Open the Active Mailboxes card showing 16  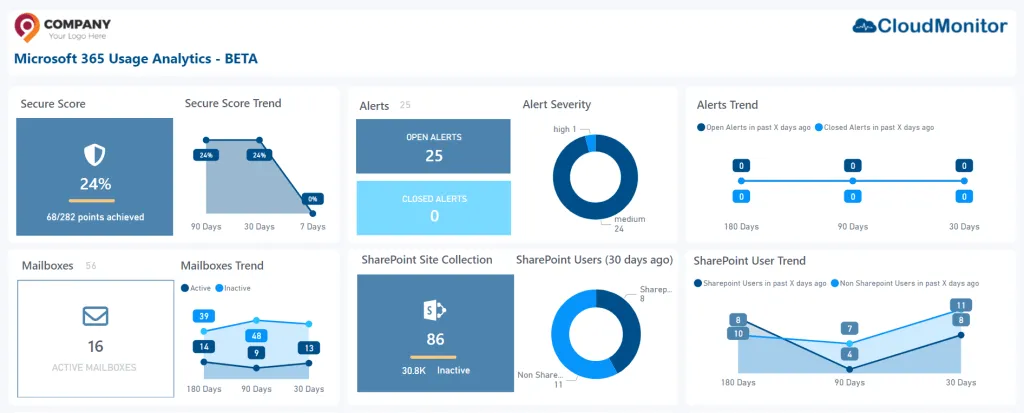click(95, 339)
